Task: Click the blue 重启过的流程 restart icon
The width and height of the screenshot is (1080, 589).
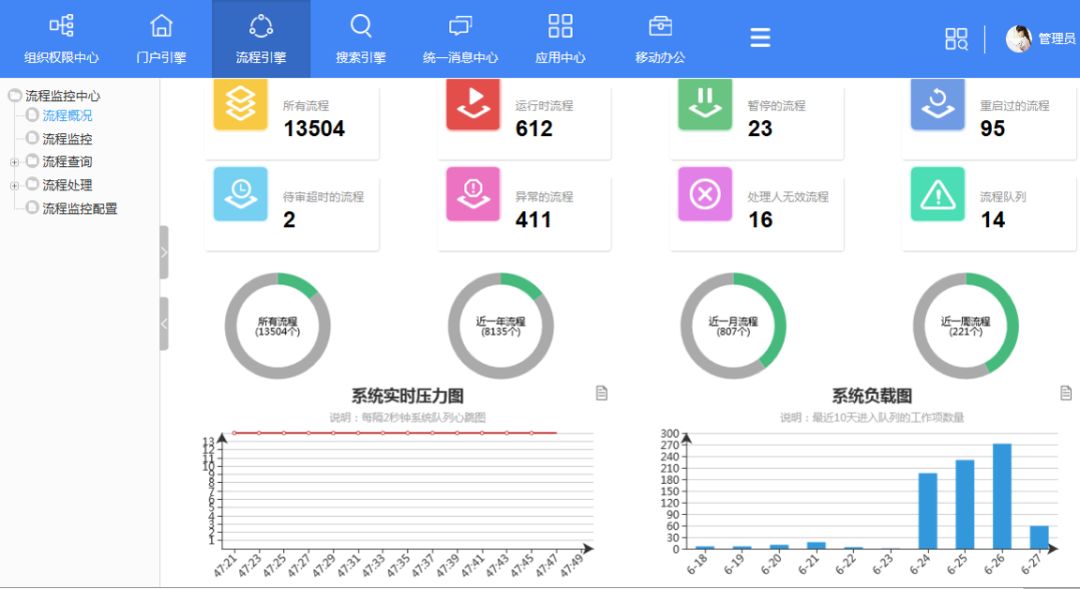Action: click(x=937, y=104)
